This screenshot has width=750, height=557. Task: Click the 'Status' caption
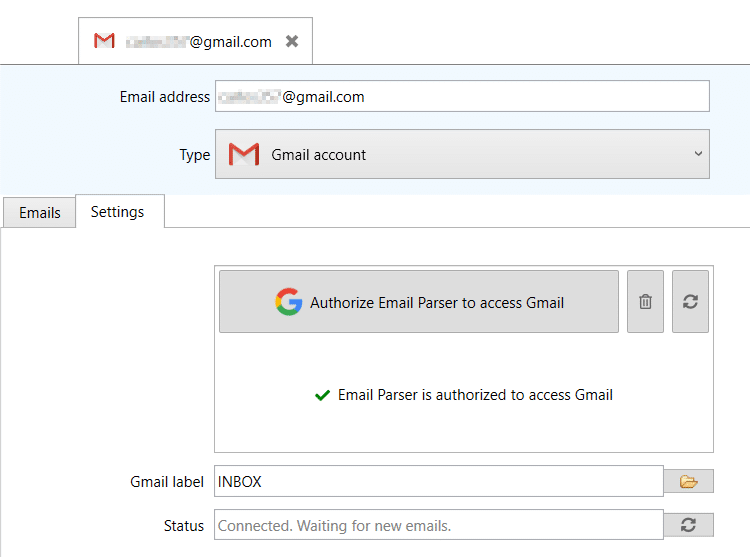click(184, 525)
